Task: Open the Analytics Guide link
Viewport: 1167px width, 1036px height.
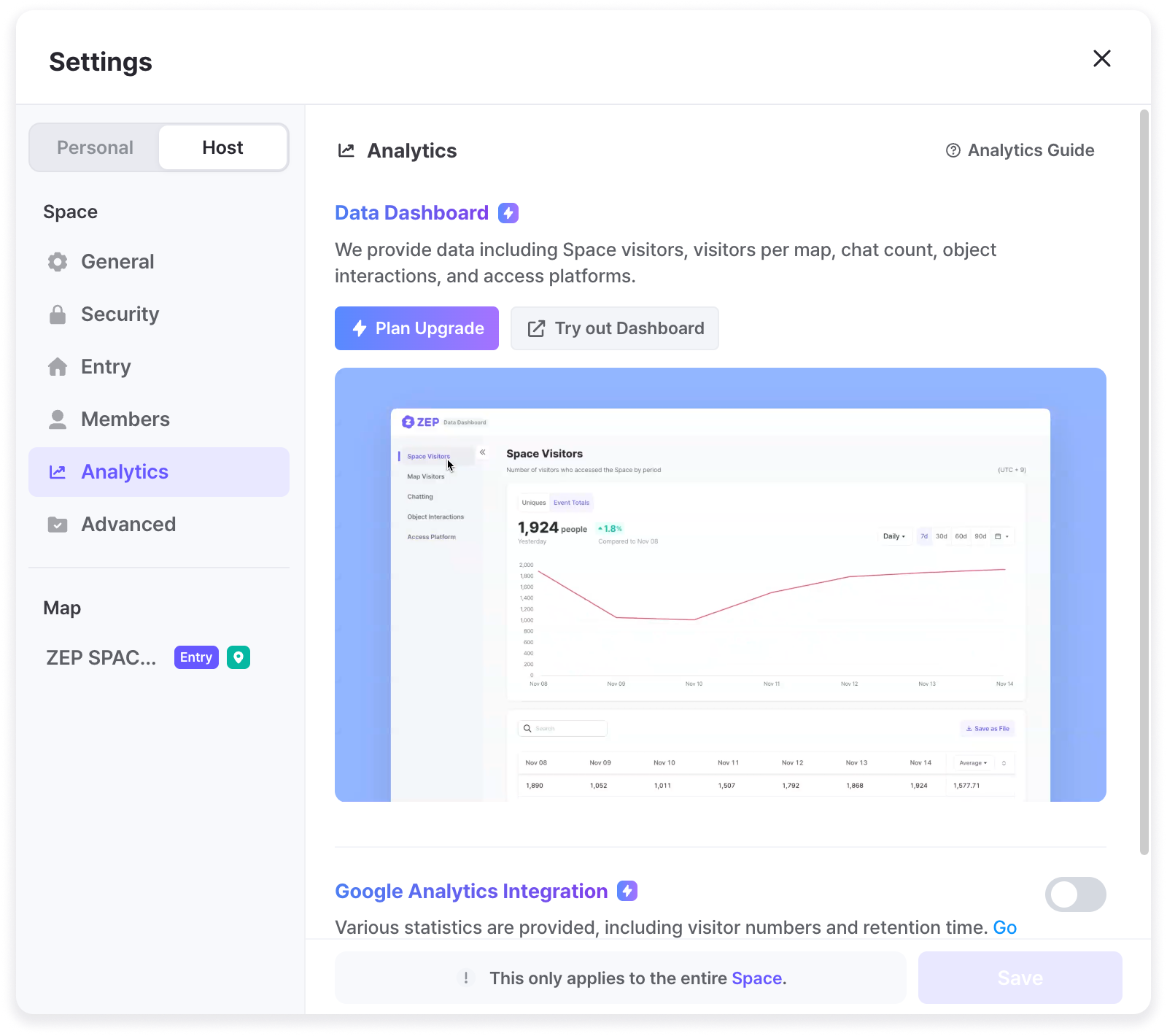Action: (x=1020, y=150)
